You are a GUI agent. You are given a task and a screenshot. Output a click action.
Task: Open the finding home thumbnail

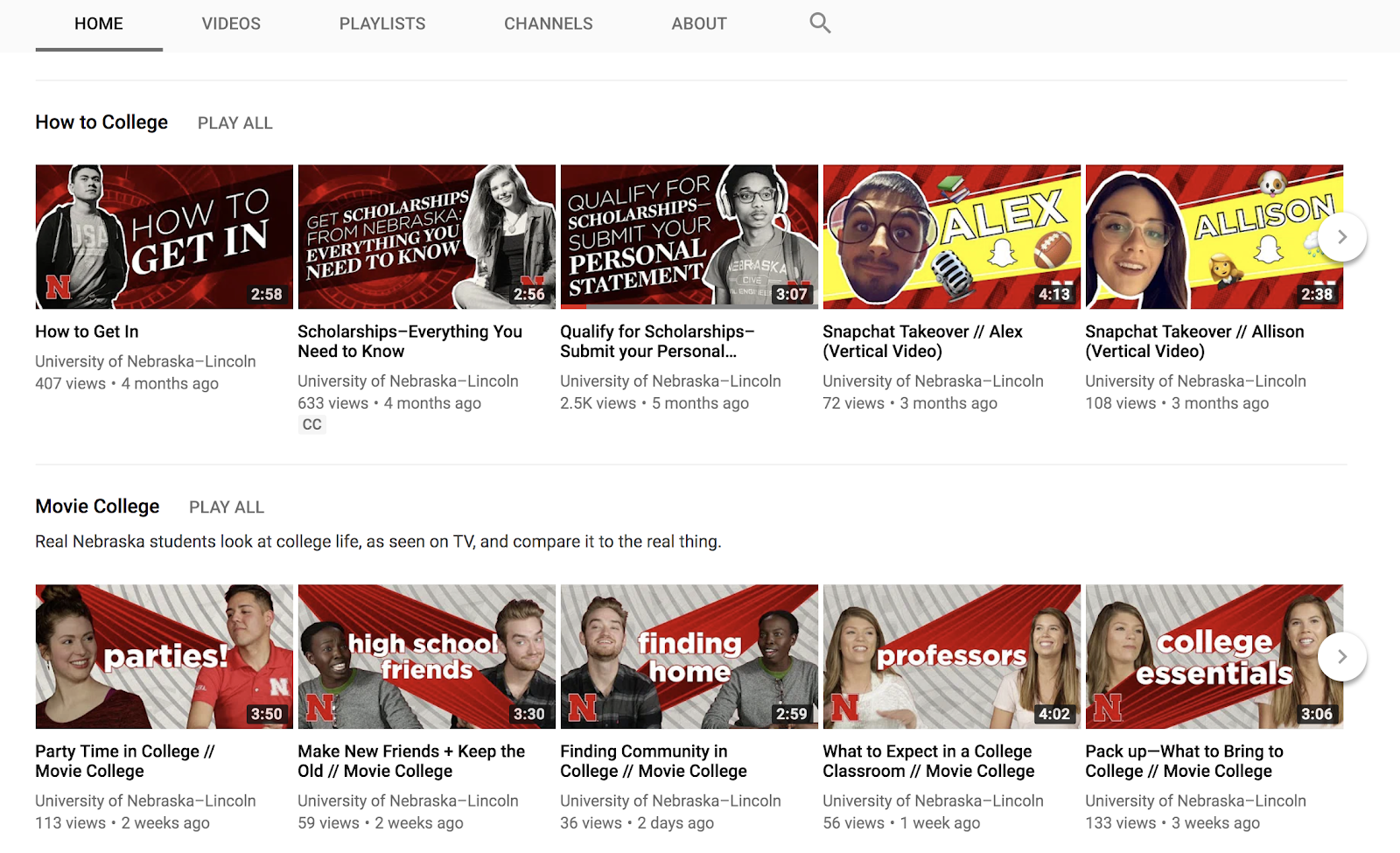(x=689, y=656)
